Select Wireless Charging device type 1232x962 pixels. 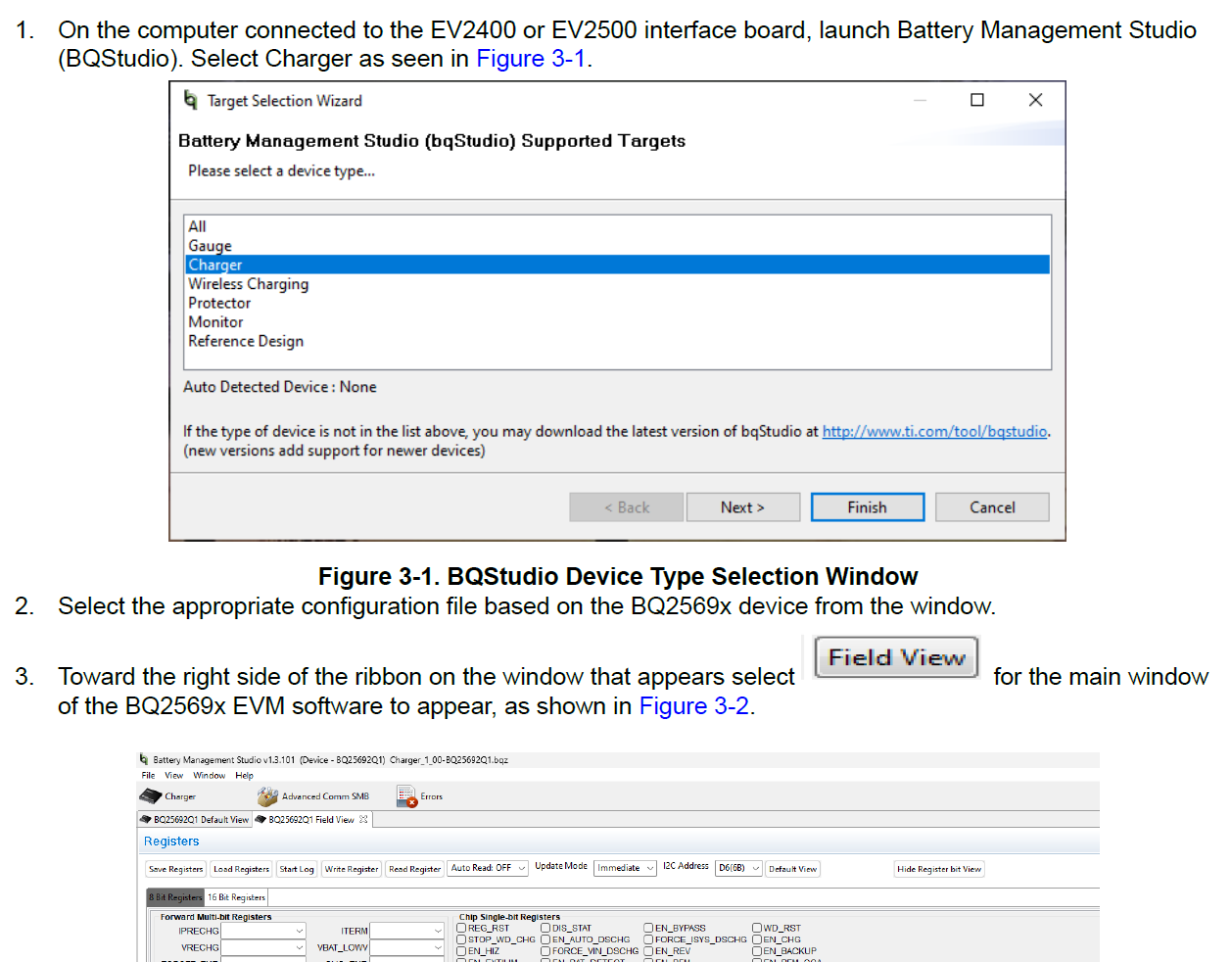click(x=617, y=284)
